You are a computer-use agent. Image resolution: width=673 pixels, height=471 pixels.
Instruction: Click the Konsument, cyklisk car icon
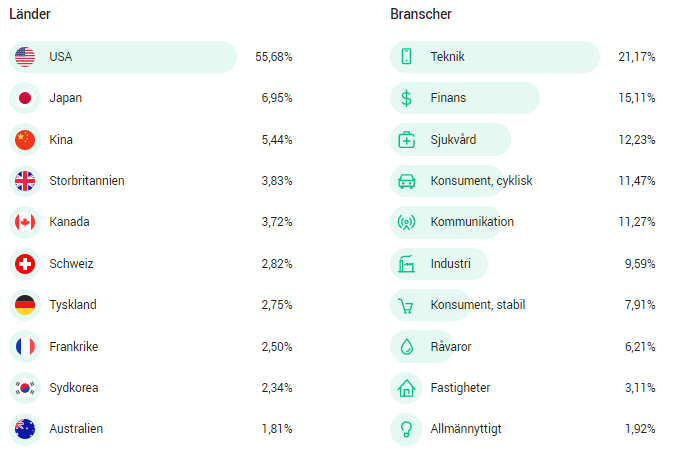pyautogui.click(x=406, y=181)
